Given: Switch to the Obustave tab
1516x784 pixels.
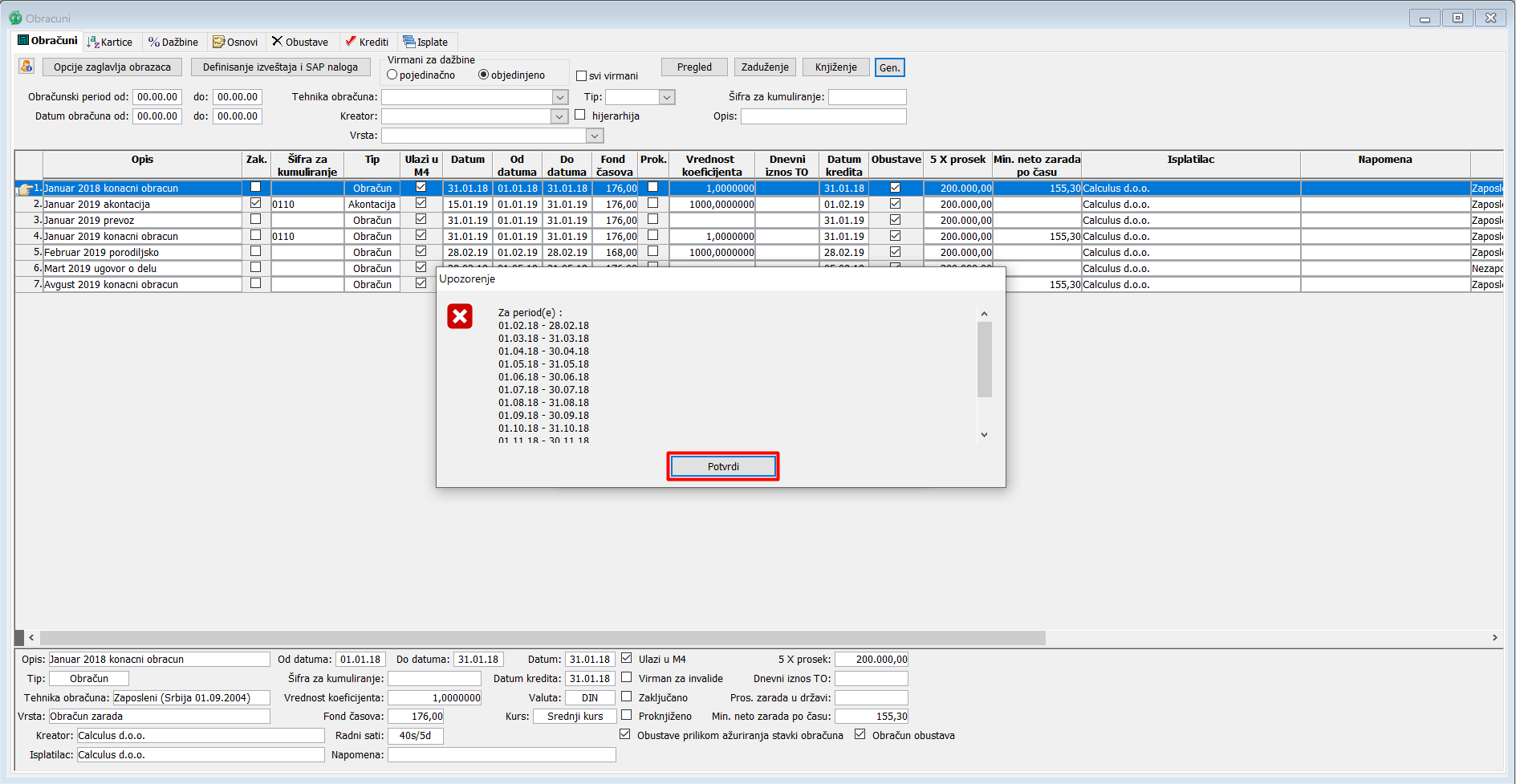Looking at the screenshot, I should [x=300, y=42].
